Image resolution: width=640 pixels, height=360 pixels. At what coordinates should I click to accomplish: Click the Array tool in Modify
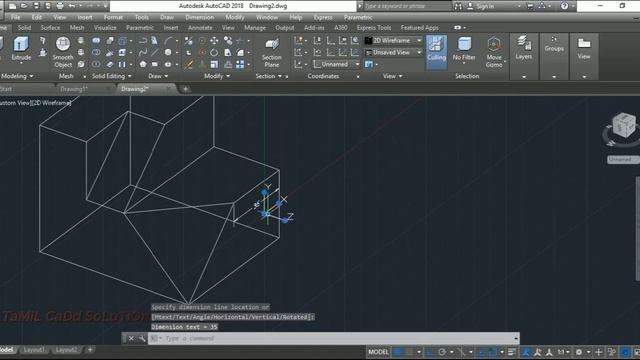pos(240,64)
